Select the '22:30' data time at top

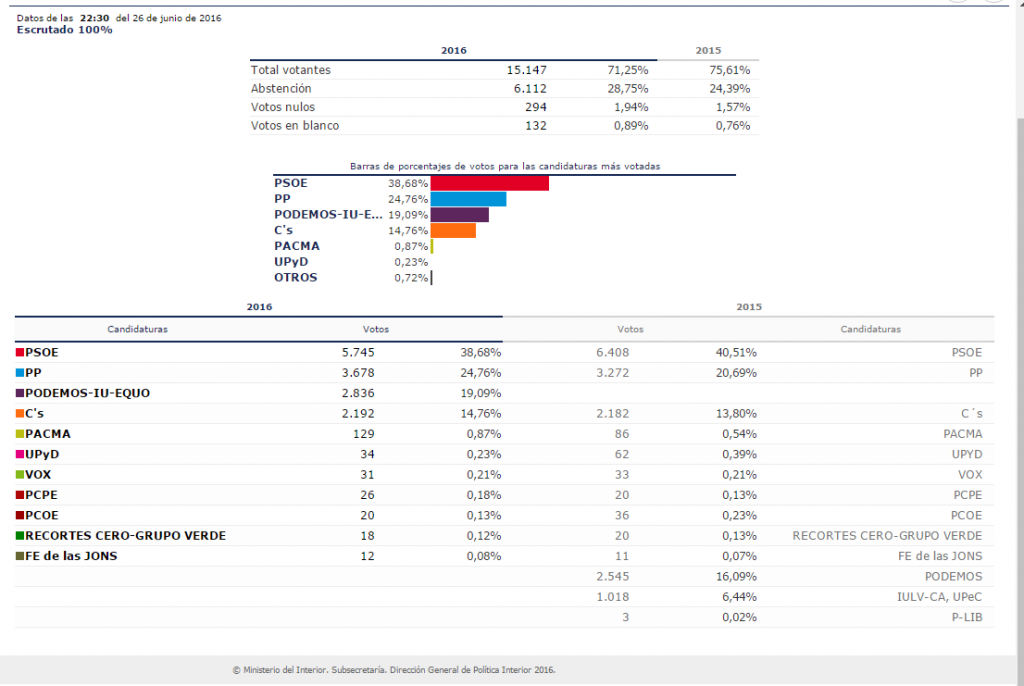[x=95, y=18]
